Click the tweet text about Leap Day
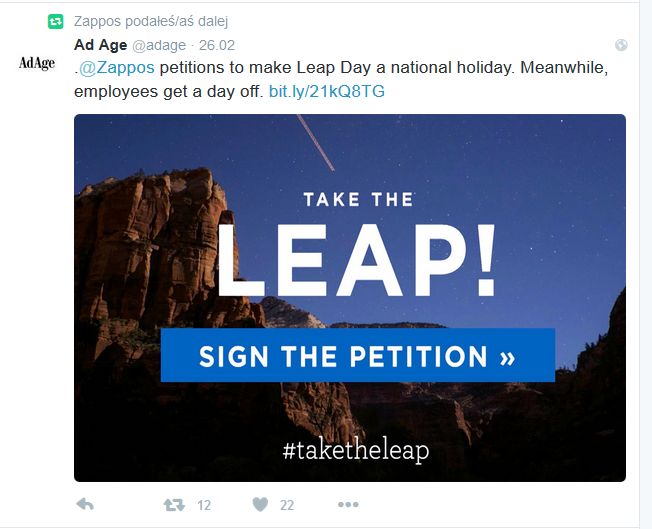The image size is (652, 529). pos(341,79)
